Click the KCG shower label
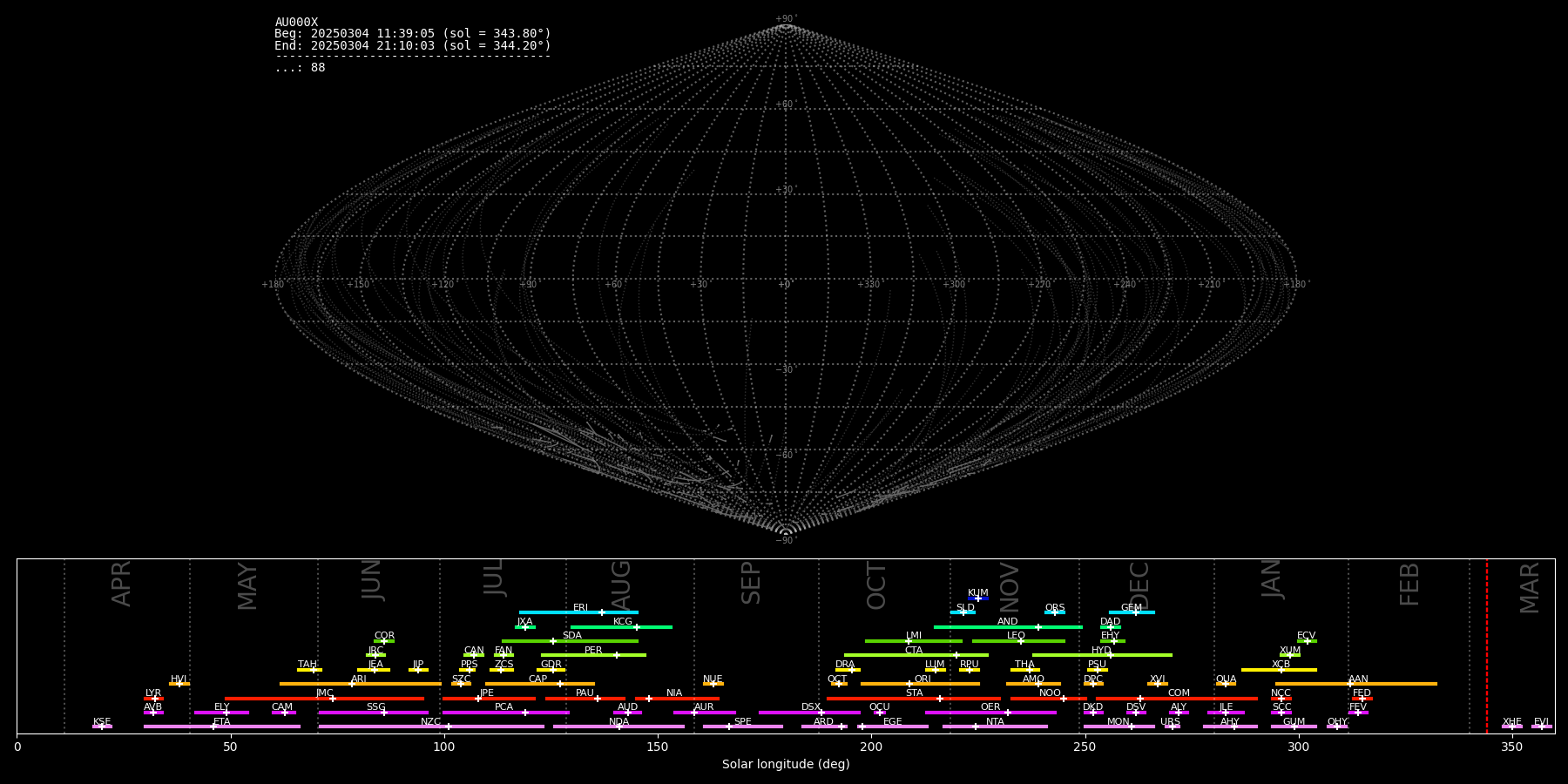The image size is (1568, 784). [x=622, y=622]
